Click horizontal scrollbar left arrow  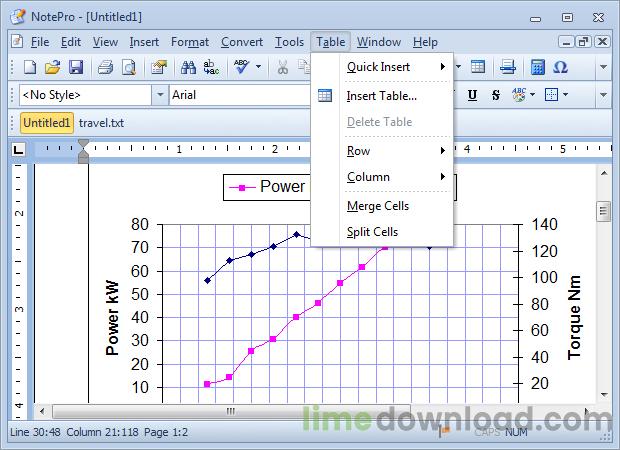click(42, 411)
